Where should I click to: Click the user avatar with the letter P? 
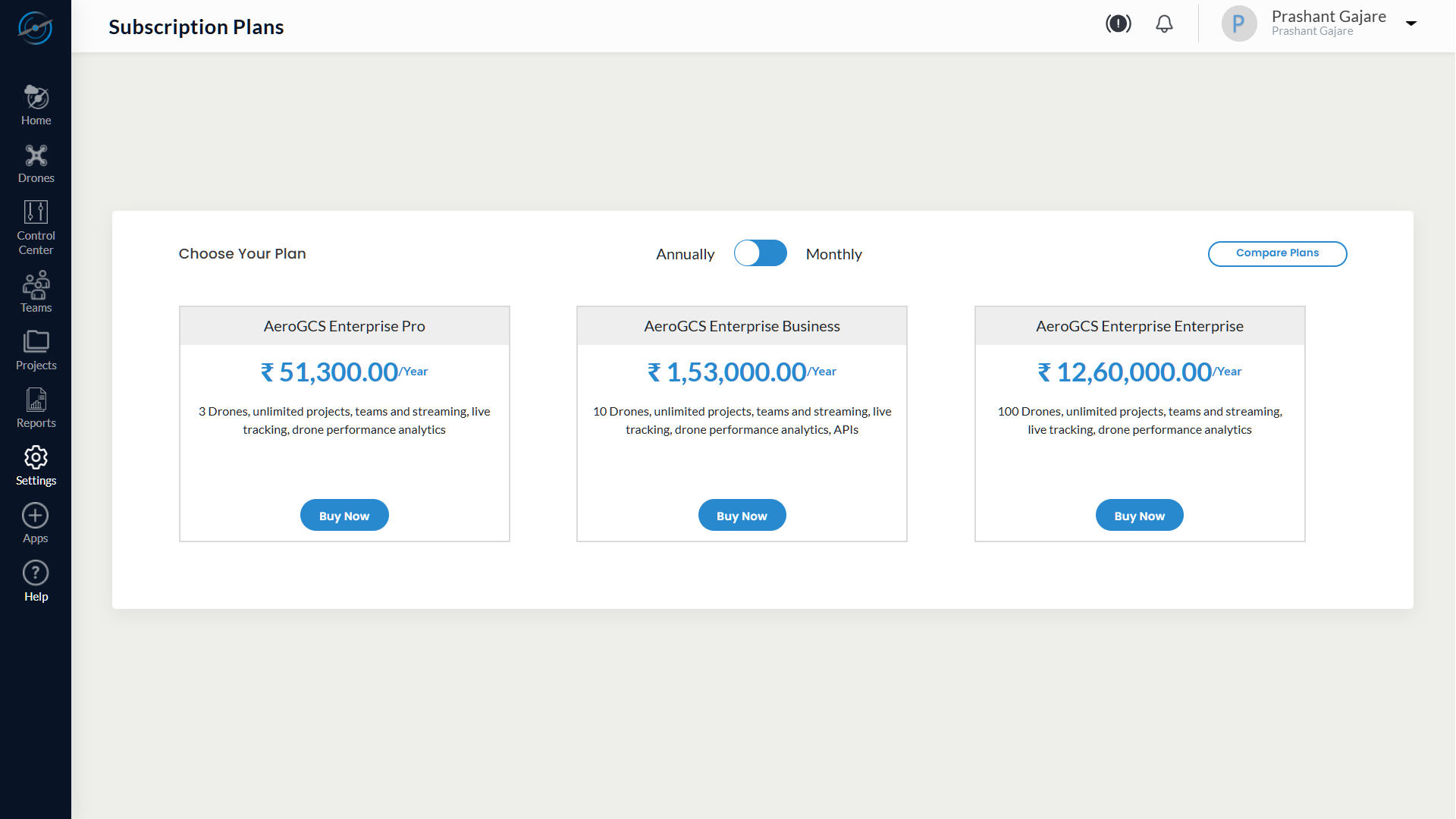[x=1239, y=24]
